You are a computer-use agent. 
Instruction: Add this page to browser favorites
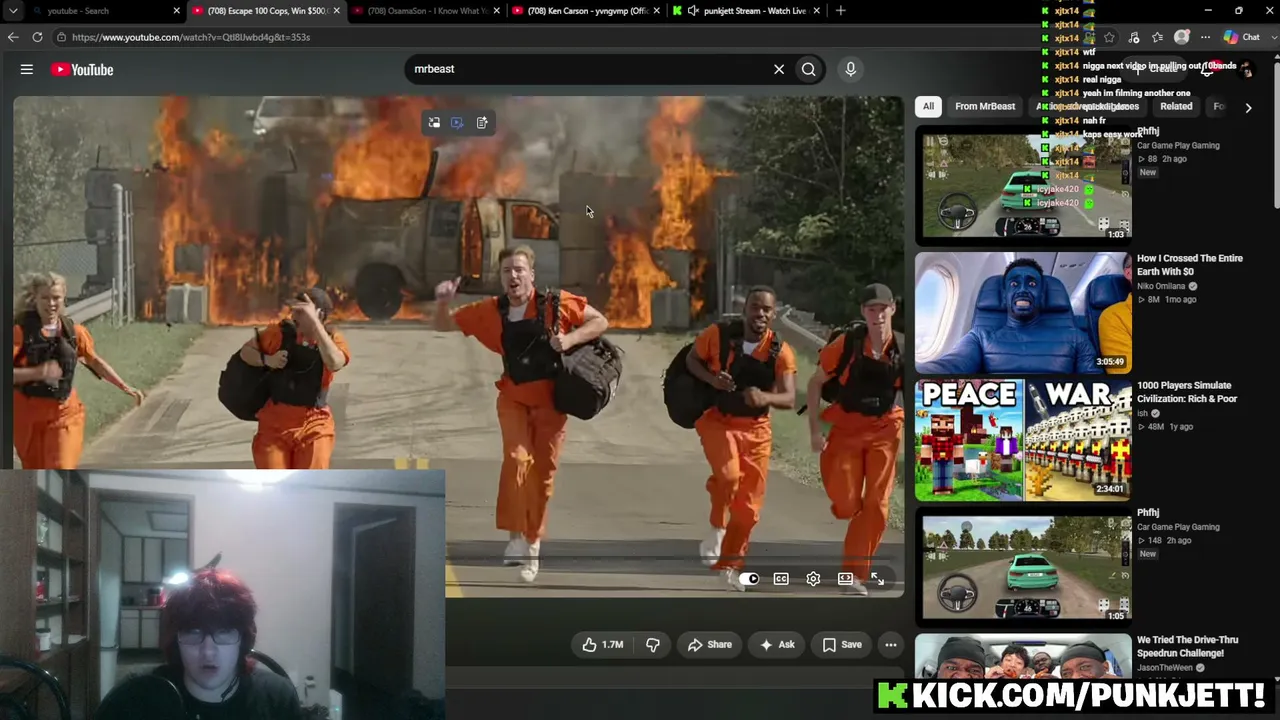click(1109, 37)
